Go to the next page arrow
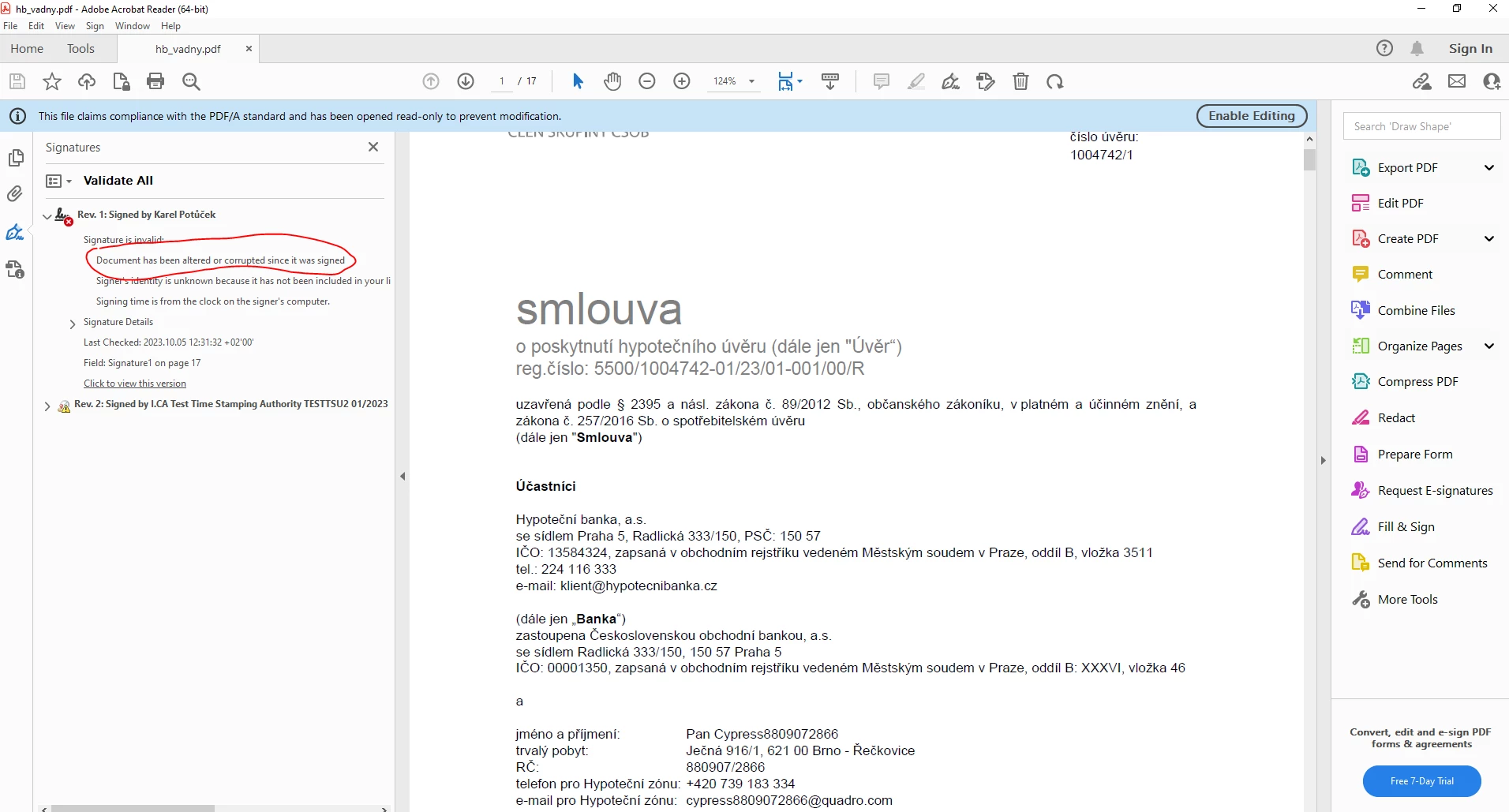The image size is (1509, 812). click(466, 81)
